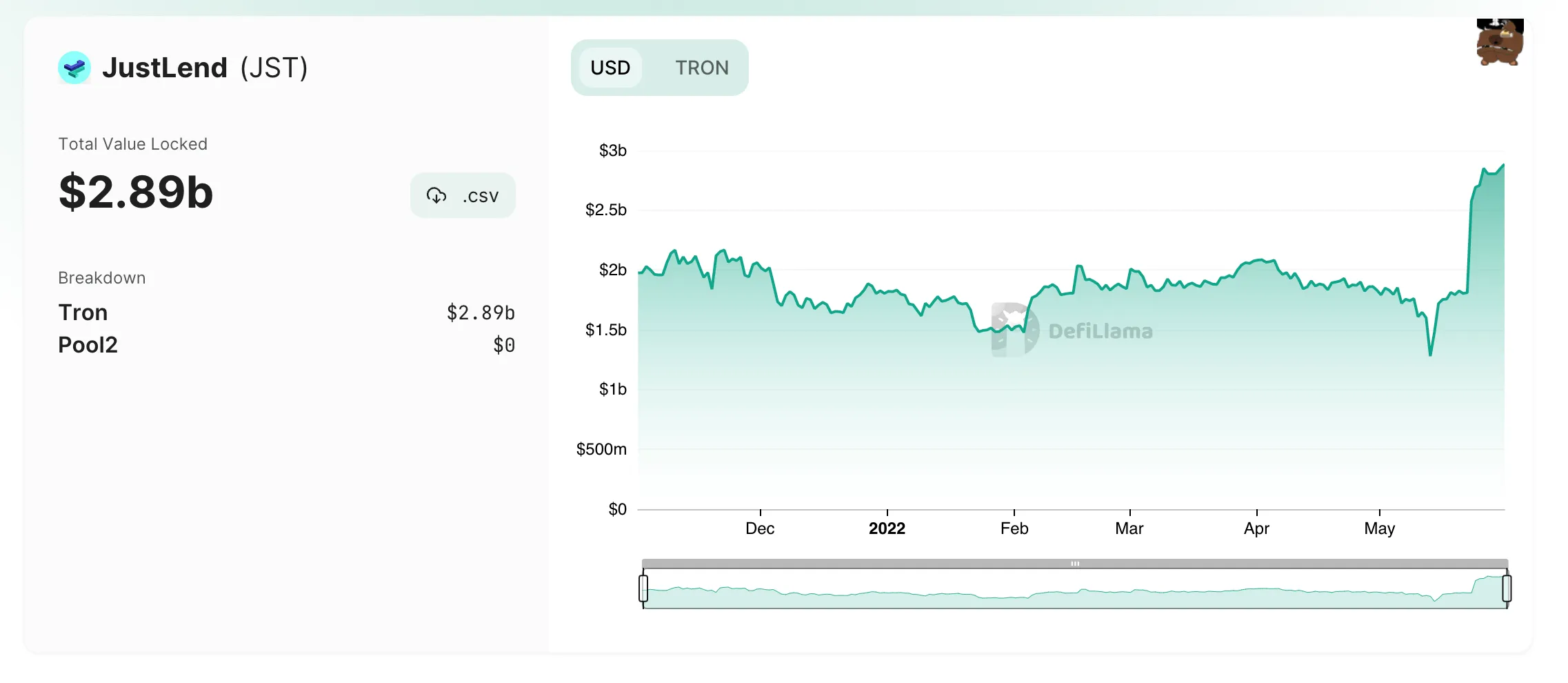Select the JustLend title text
The height and width of the screenshot is (683, 1568).
[165, 68]
